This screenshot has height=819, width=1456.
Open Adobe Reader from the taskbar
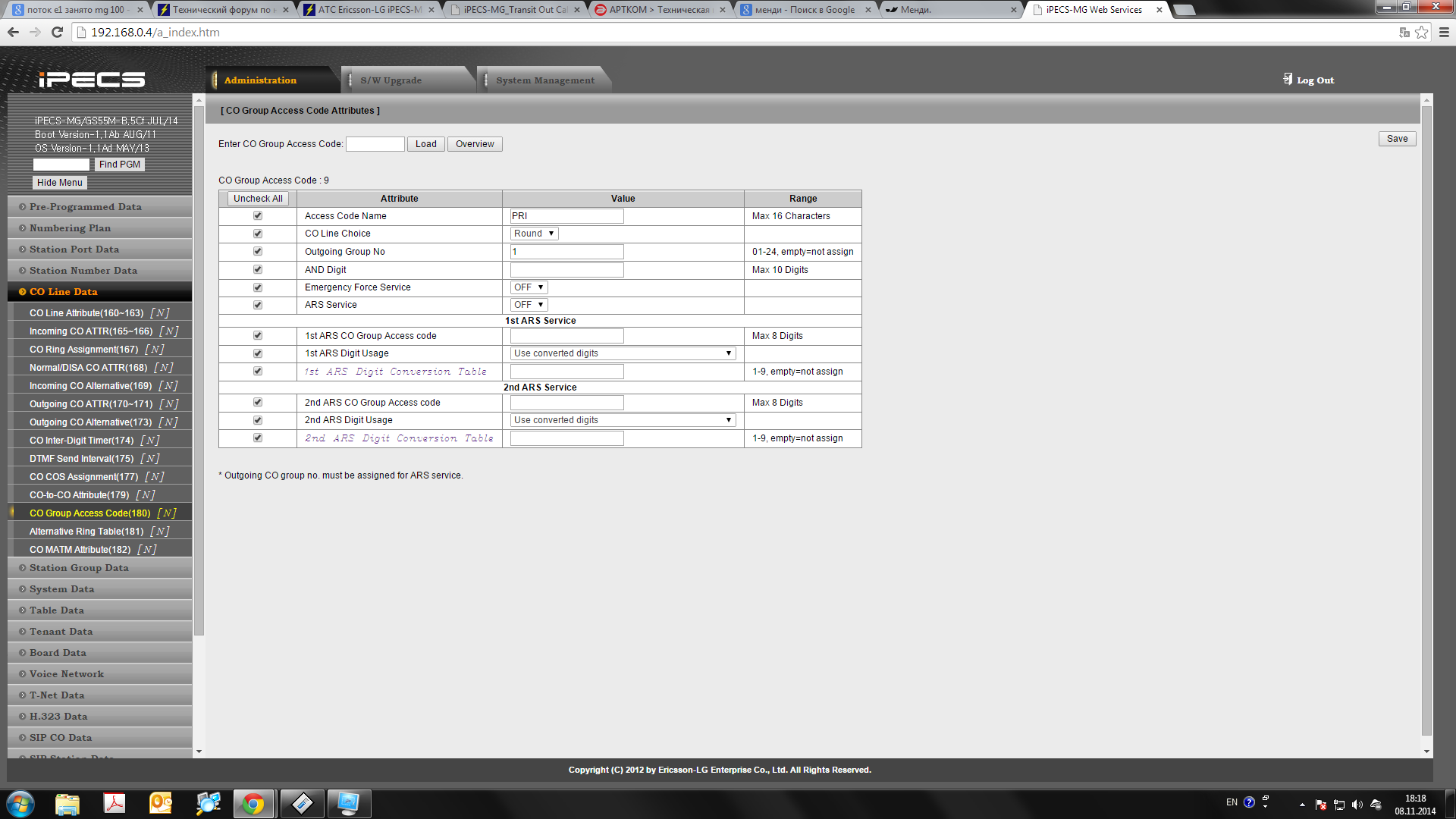coord(115,803)
